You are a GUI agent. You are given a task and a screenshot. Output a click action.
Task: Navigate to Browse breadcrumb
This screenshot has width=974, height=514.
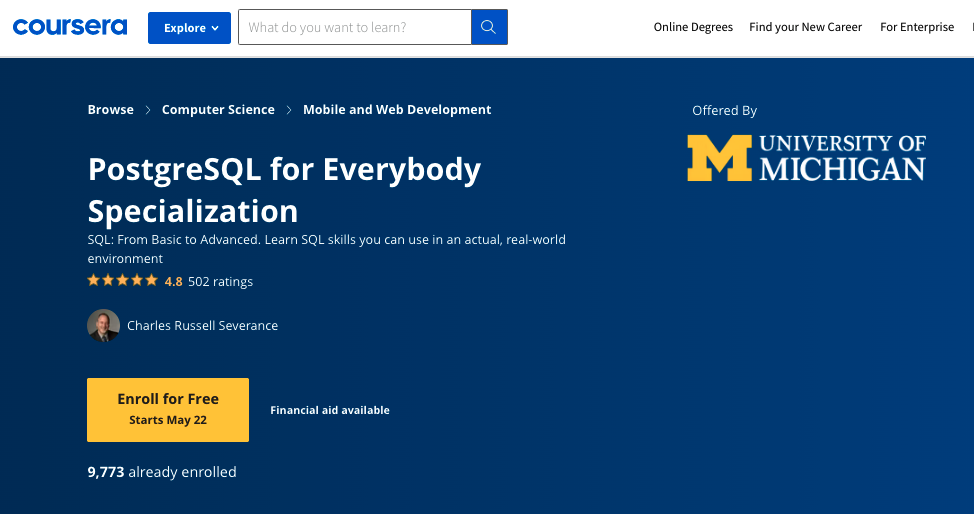point(110,110)
